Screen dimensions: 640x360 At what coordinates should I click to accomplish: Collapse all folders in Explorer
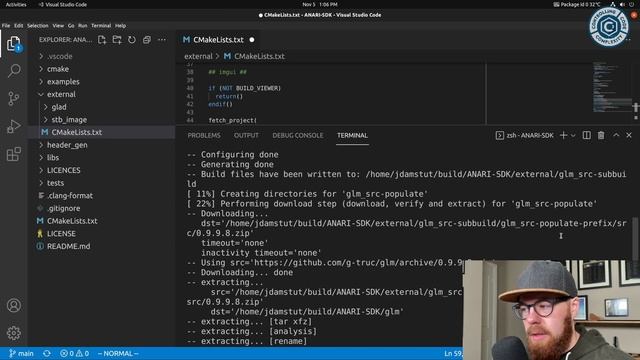[x=147, y=40]
